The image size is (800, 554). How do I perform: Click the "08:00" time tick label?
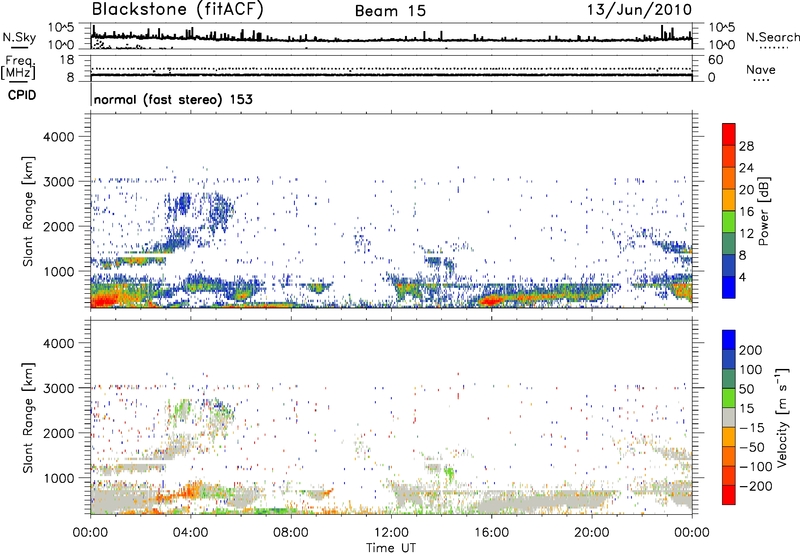pos(290,533)
